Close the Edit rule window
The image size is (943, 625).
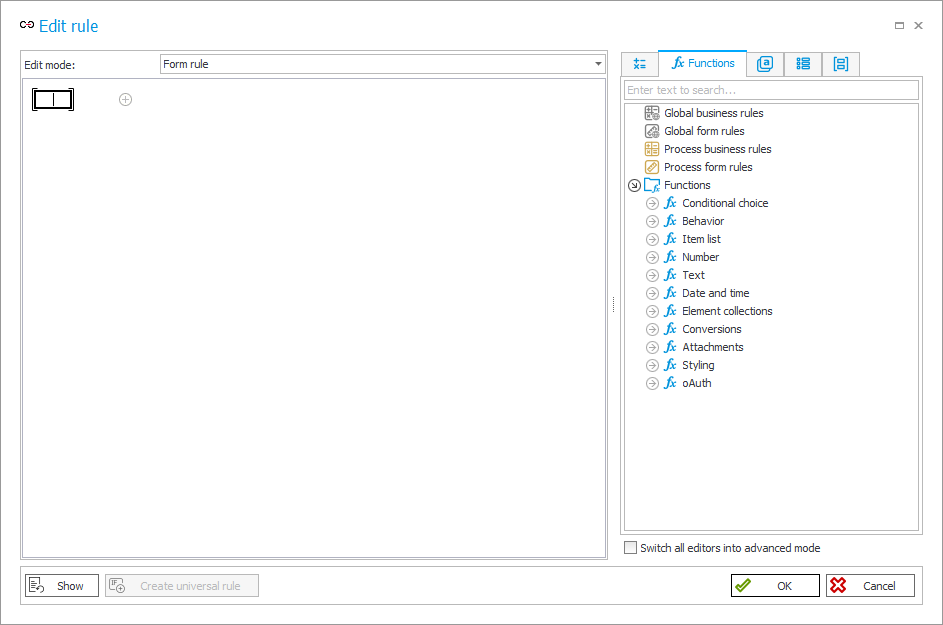tap(918, 25)
